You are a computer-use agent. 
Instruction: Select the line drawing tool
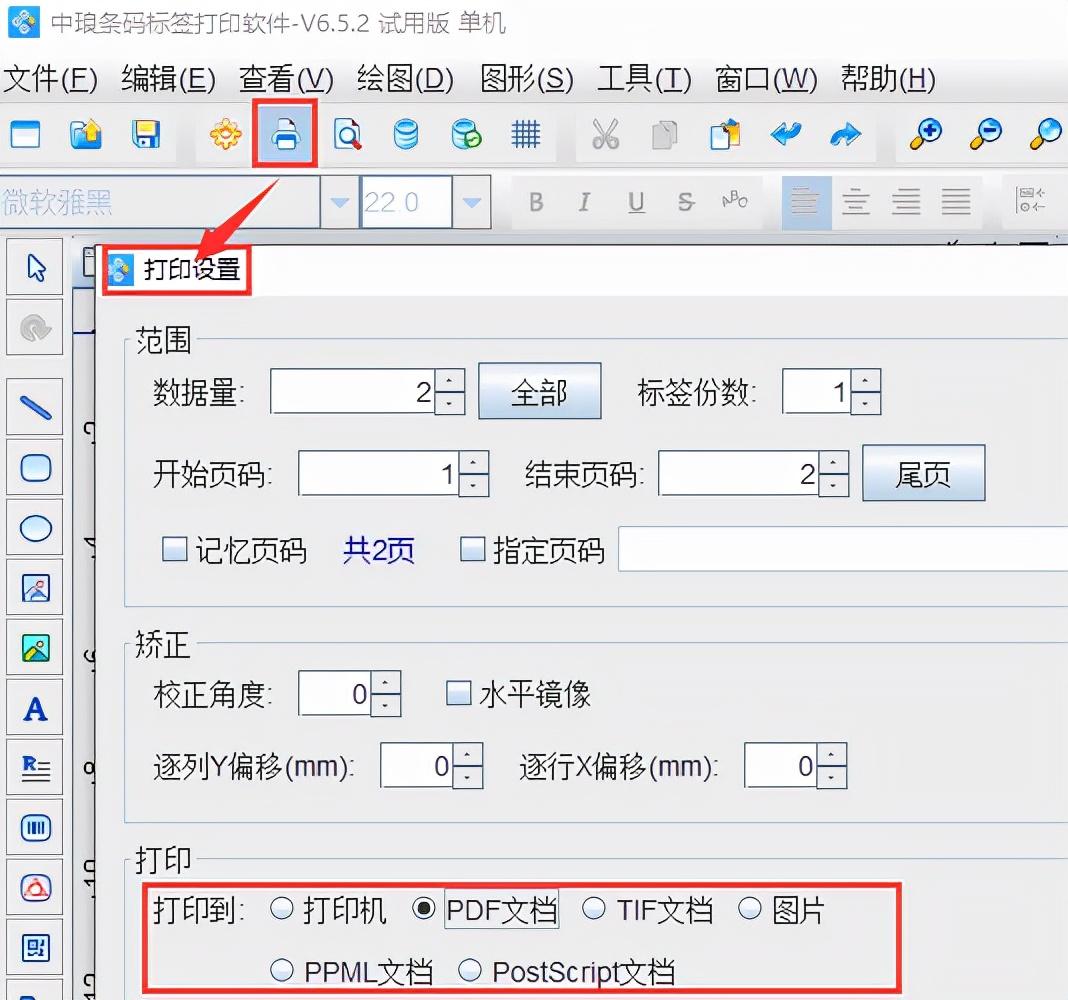[x=35, y=407]
